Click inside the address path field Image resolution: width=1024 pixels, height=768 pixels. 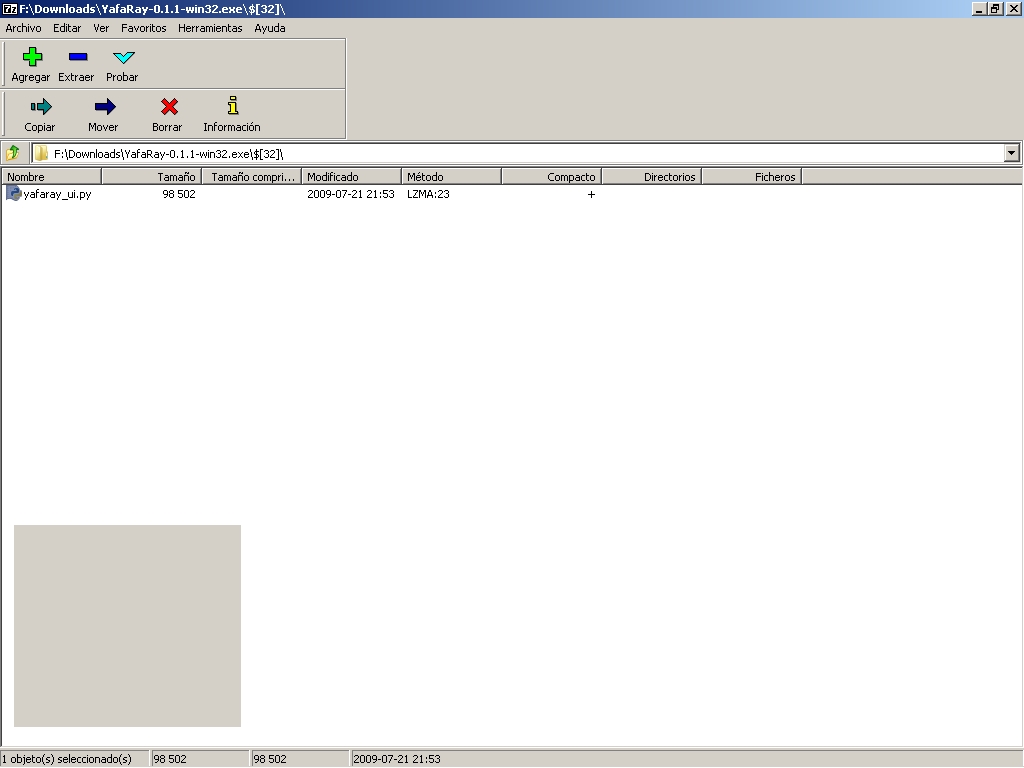[519, 153]
